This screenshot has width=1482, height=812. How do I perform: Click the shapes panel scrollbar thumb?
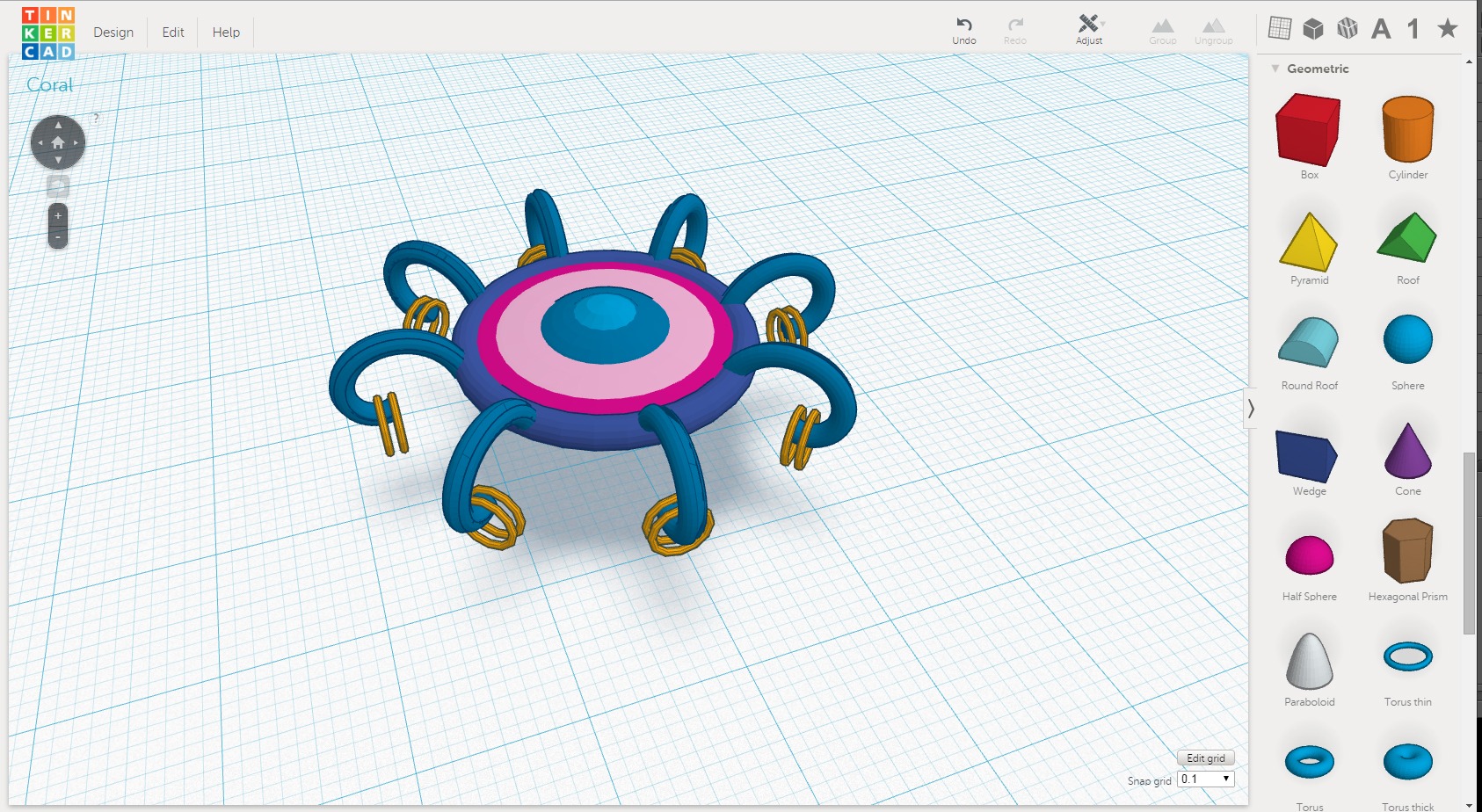(1469, 543)
